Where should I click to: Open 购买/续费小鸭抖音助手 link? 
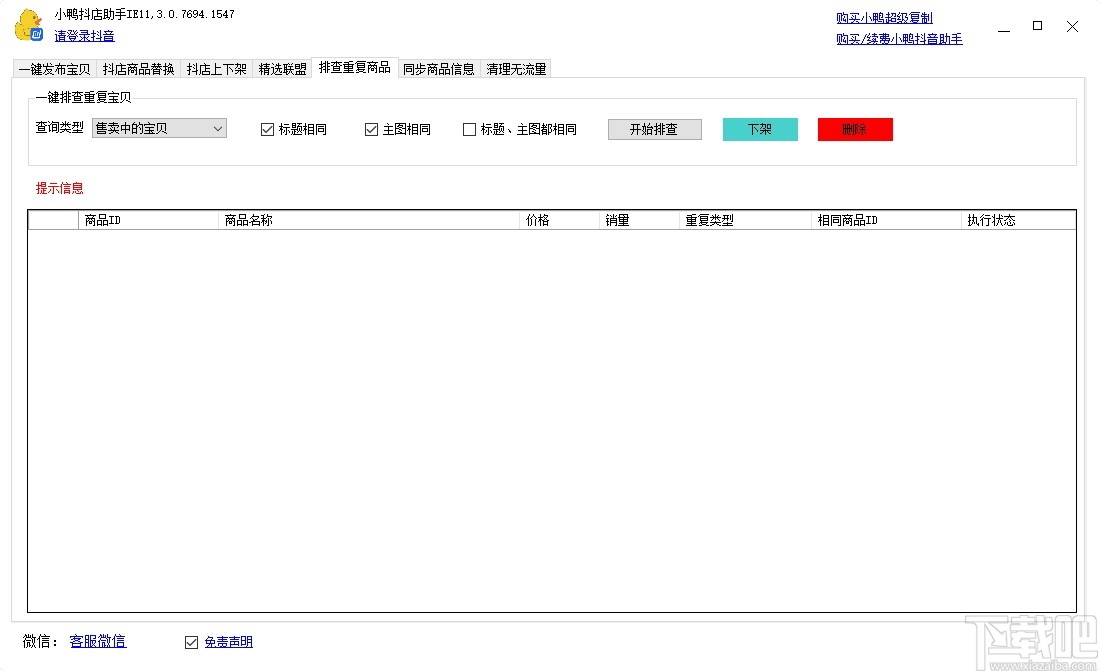coord(899,39)
